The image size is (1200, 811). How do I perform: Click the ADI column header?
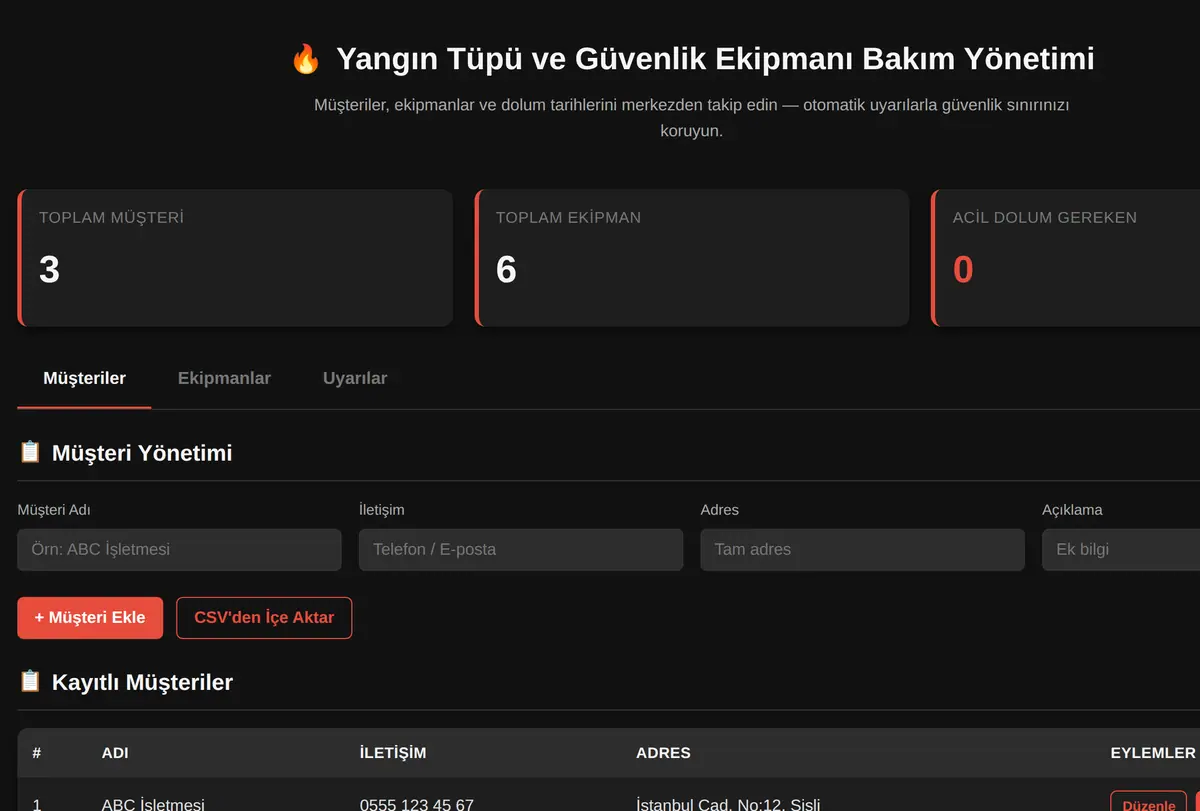coord(115,753)
